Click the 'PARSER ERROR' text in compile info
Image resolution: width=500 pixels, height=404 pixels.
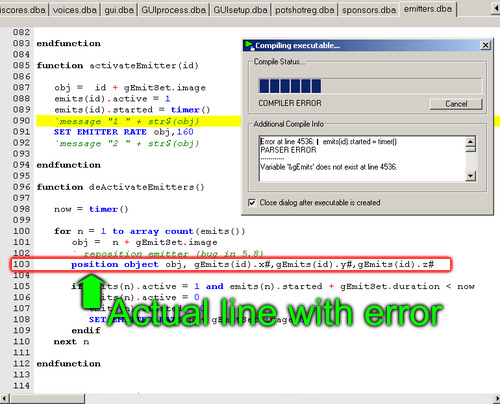[x=288, y=150]
